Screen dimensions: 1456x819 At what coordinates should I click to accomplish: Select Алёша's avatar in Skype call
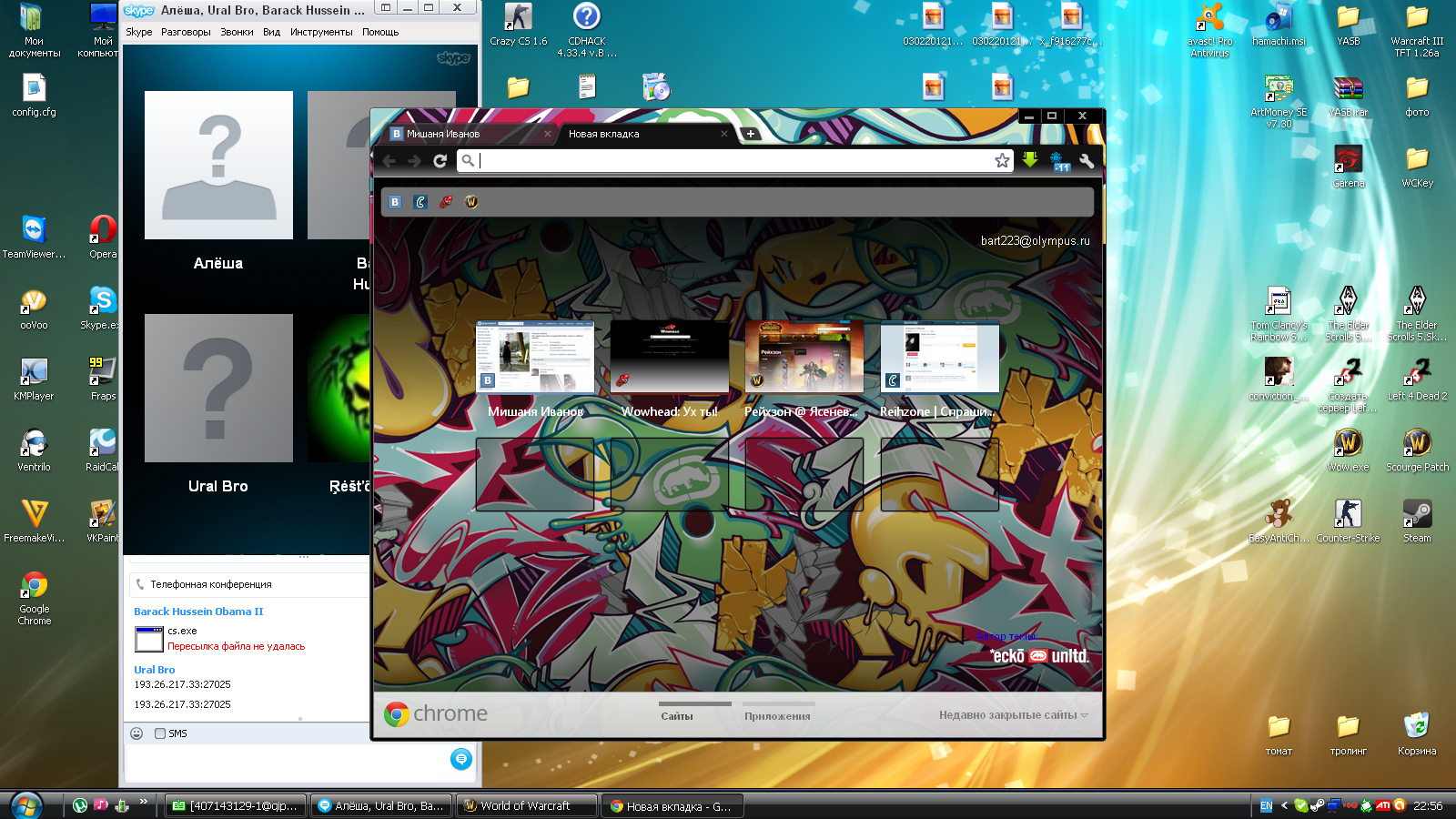218,165
